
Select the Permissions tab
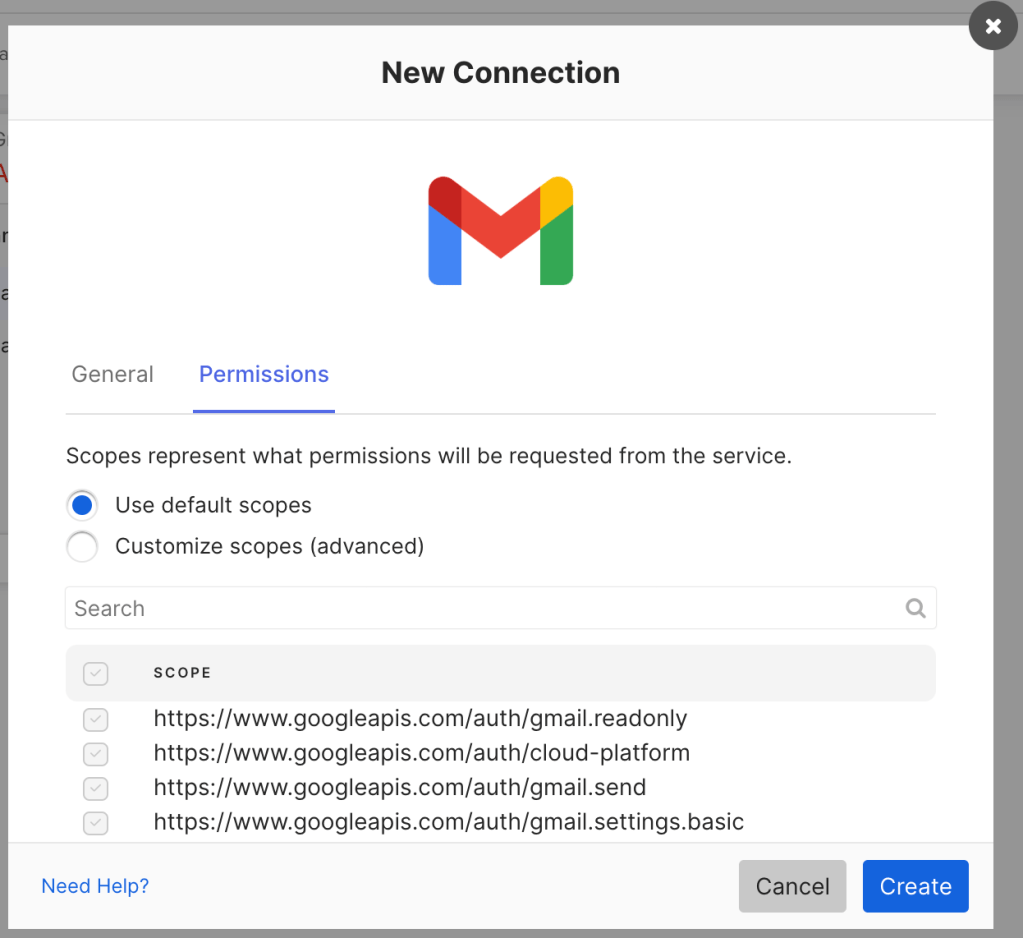pos(263,374)
